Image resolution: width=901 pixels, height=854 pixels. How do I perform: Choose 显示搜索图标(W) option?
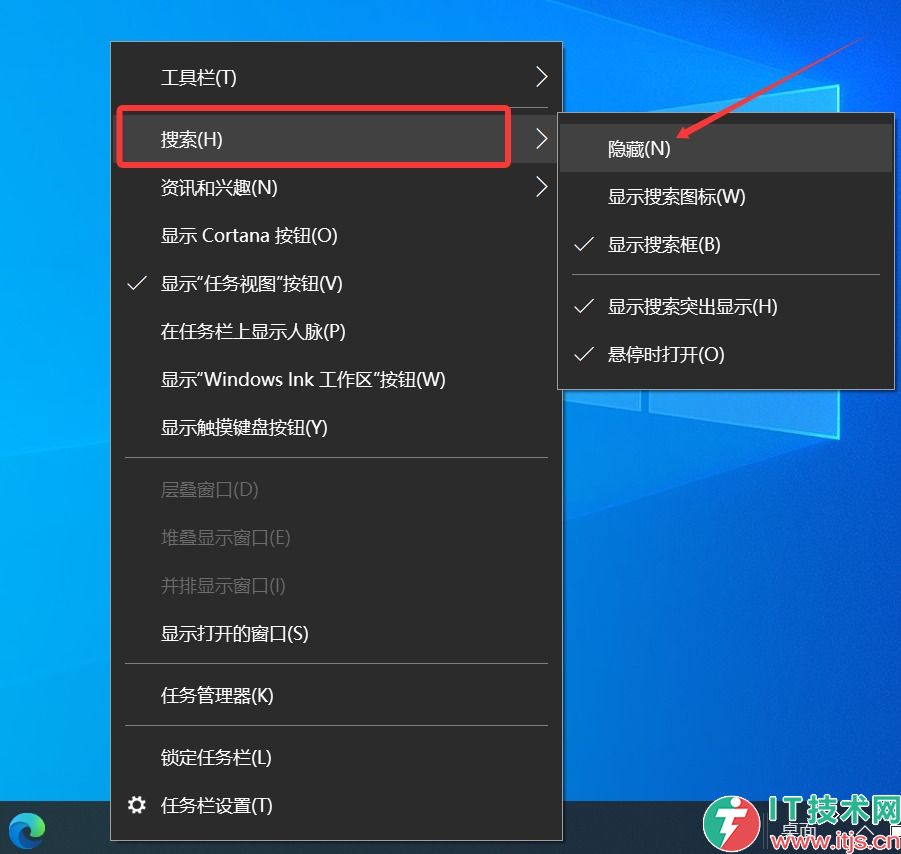tap(676, 197)
